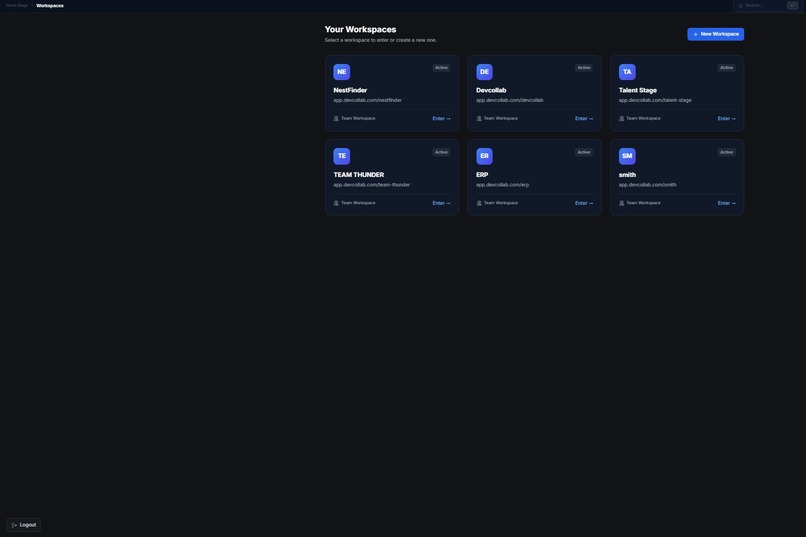The image size is (806, 537).
Task: Click the search magnifier icon
Action: click(x=740, y=6)
